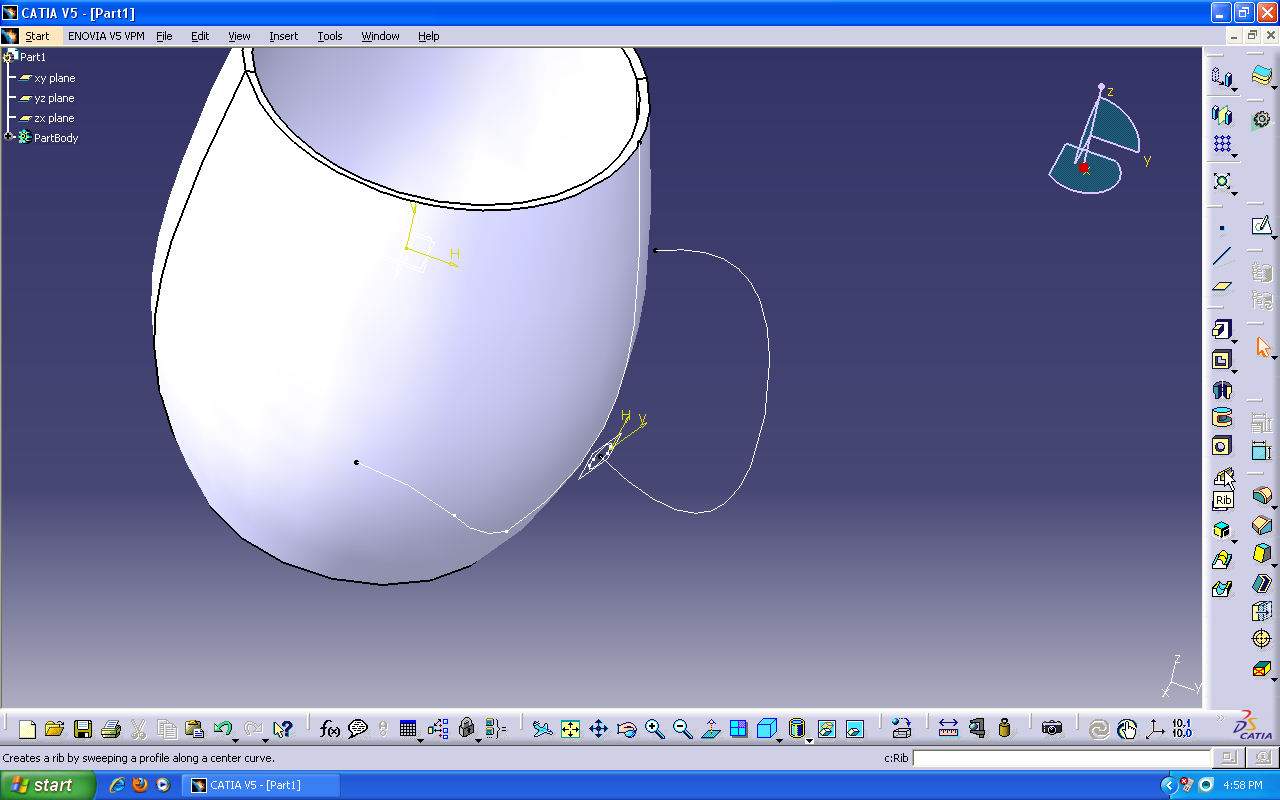The width and height of the screenshot is (1280, 800).
Task: Click the power input command field
Action: click(1060, 758)
